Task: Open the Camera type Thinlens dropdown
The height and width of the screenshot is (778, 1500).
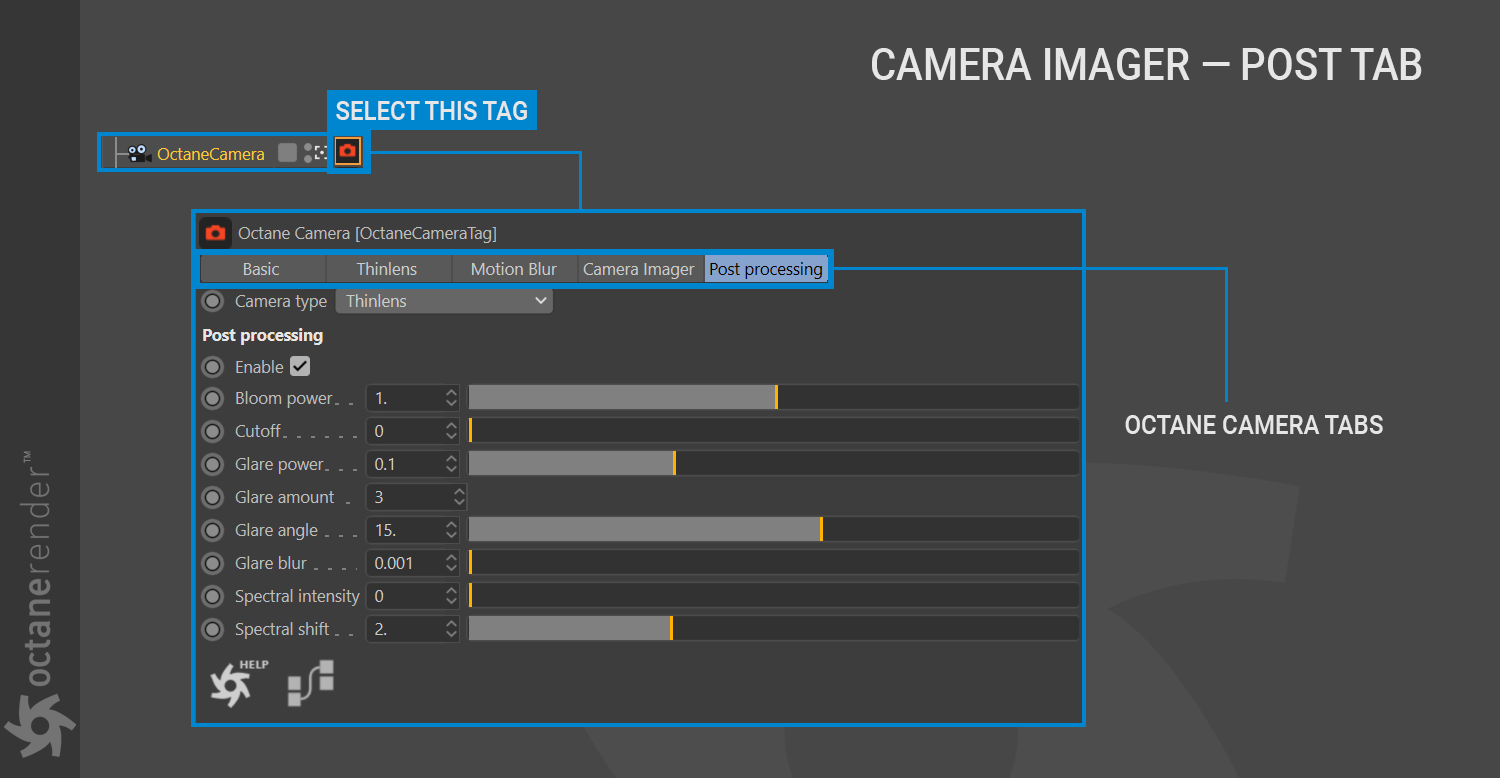Action: (444, 301)
